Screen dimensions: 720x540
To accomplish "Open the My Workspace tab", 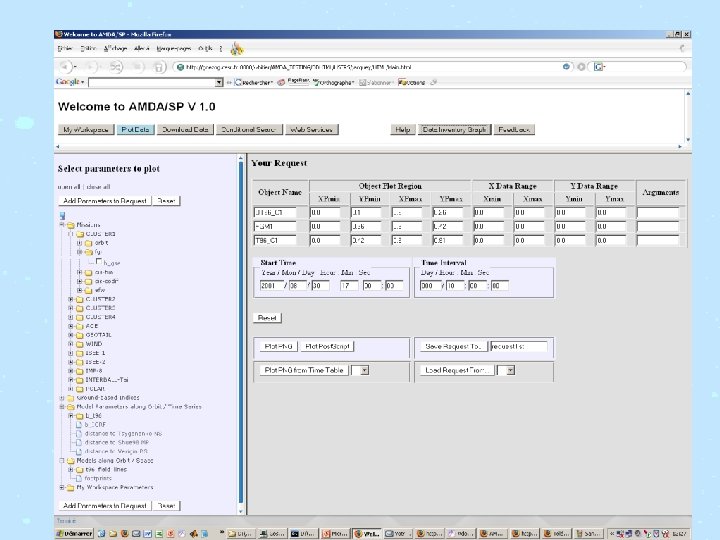I will pyautogui.click(x=85, y=130).
